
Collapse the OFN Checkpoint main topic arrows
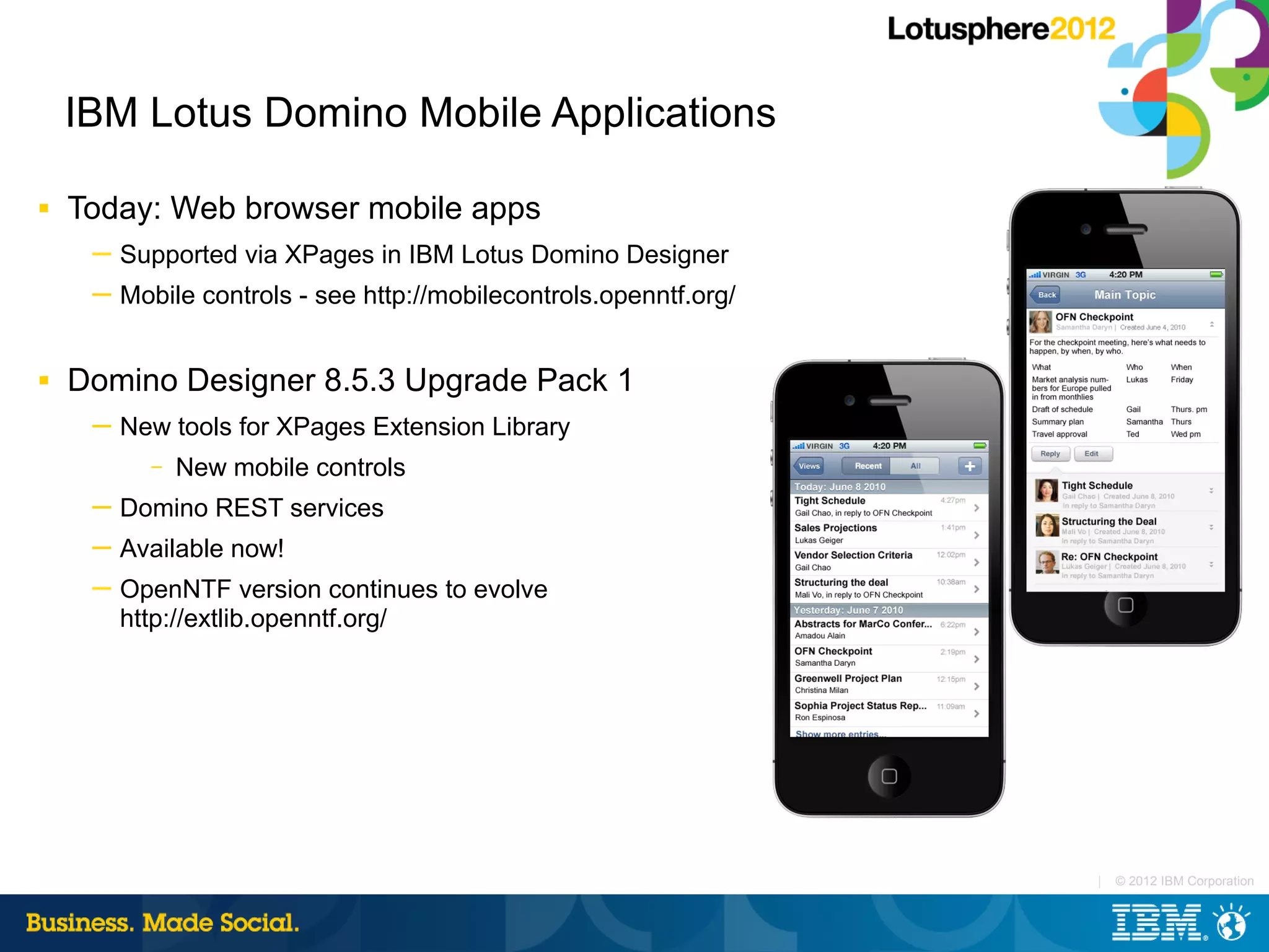pos(1211,324)
